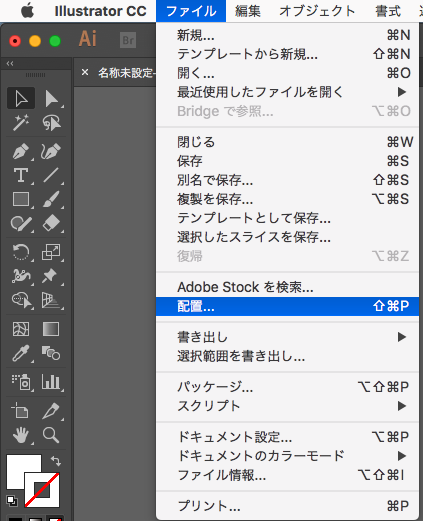The height and width of the screenshot is (521, 423).
Task: Expand 最近使用したファイルを開く submenu
Action: pos(287,92)
